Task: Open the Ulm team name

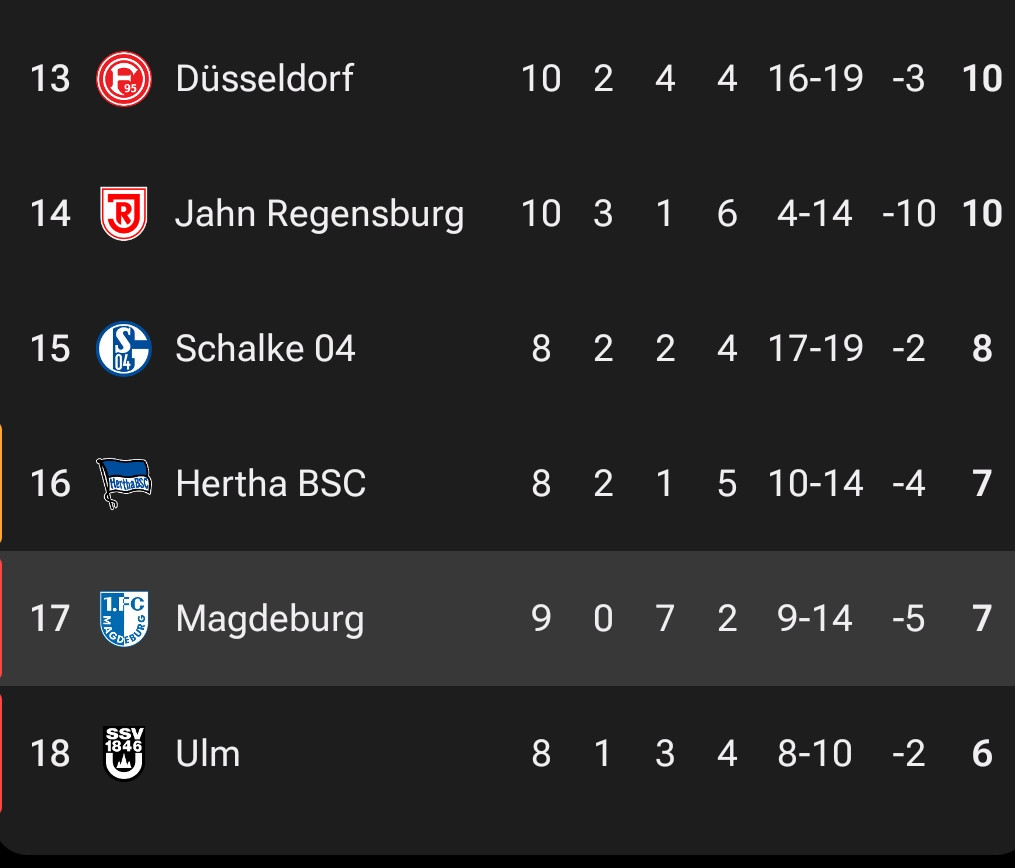Action: coord(207,753)
